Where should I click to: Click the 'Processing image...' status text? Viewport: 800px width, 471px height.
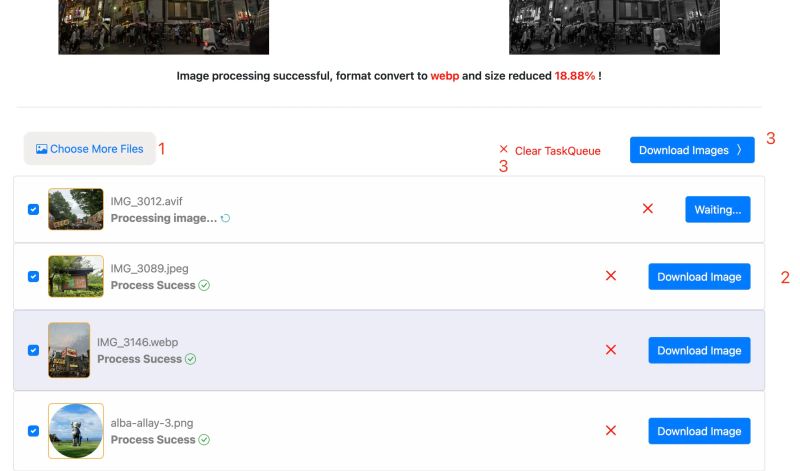164,218
